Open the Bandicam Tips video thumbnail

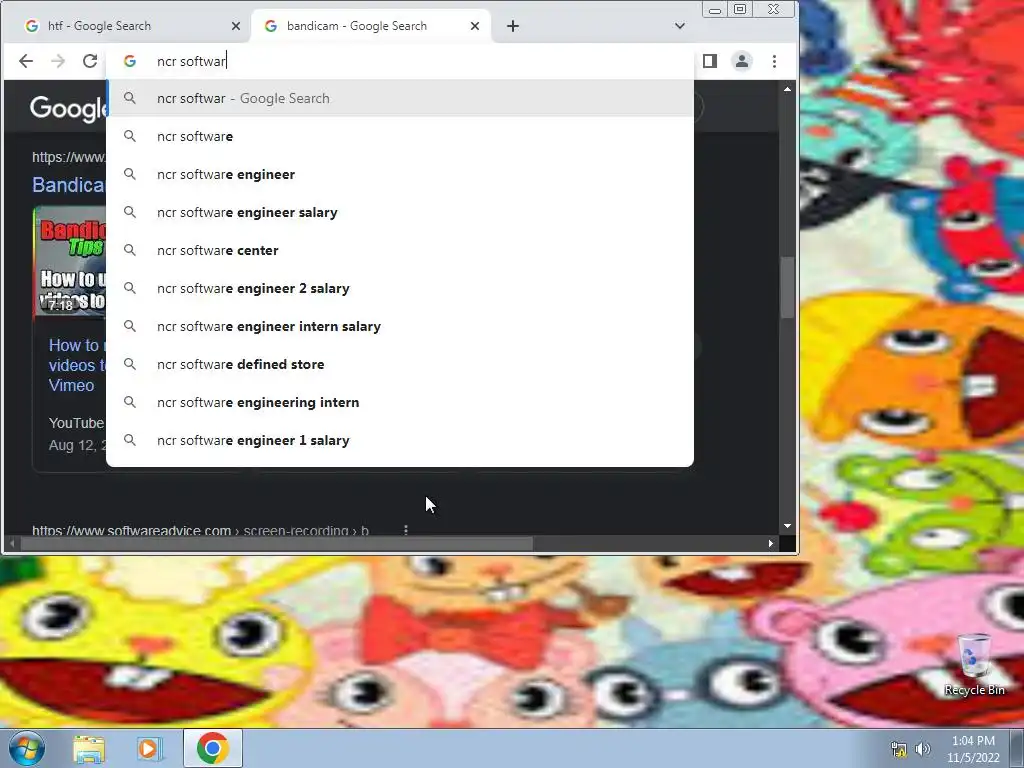[x=69, y=262]
